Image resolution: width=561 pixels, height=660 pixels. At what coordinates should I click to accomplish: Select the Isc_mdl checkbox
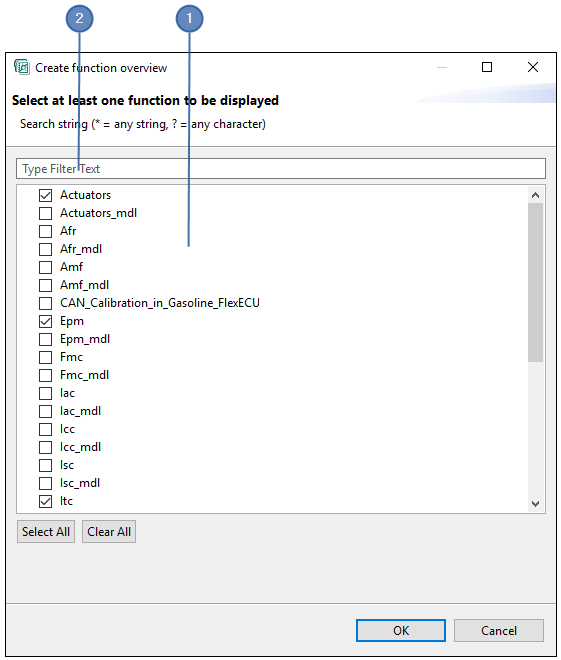(45, 483)
